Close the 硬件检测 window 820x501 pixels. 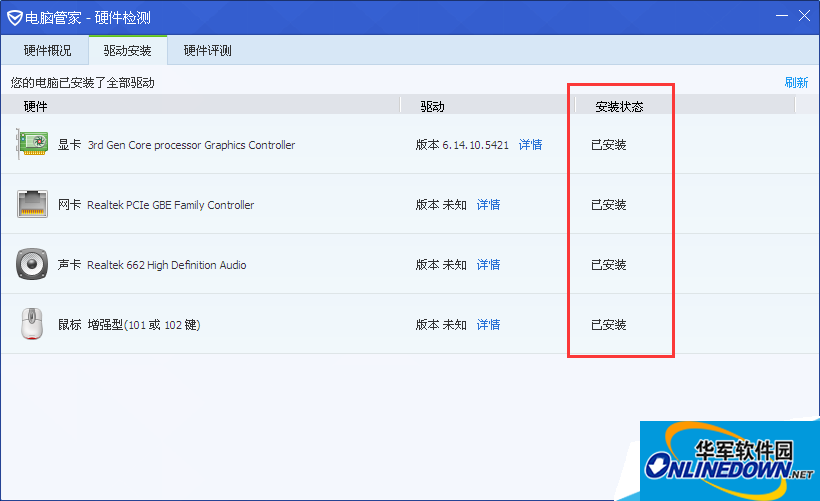click(804, 16)
